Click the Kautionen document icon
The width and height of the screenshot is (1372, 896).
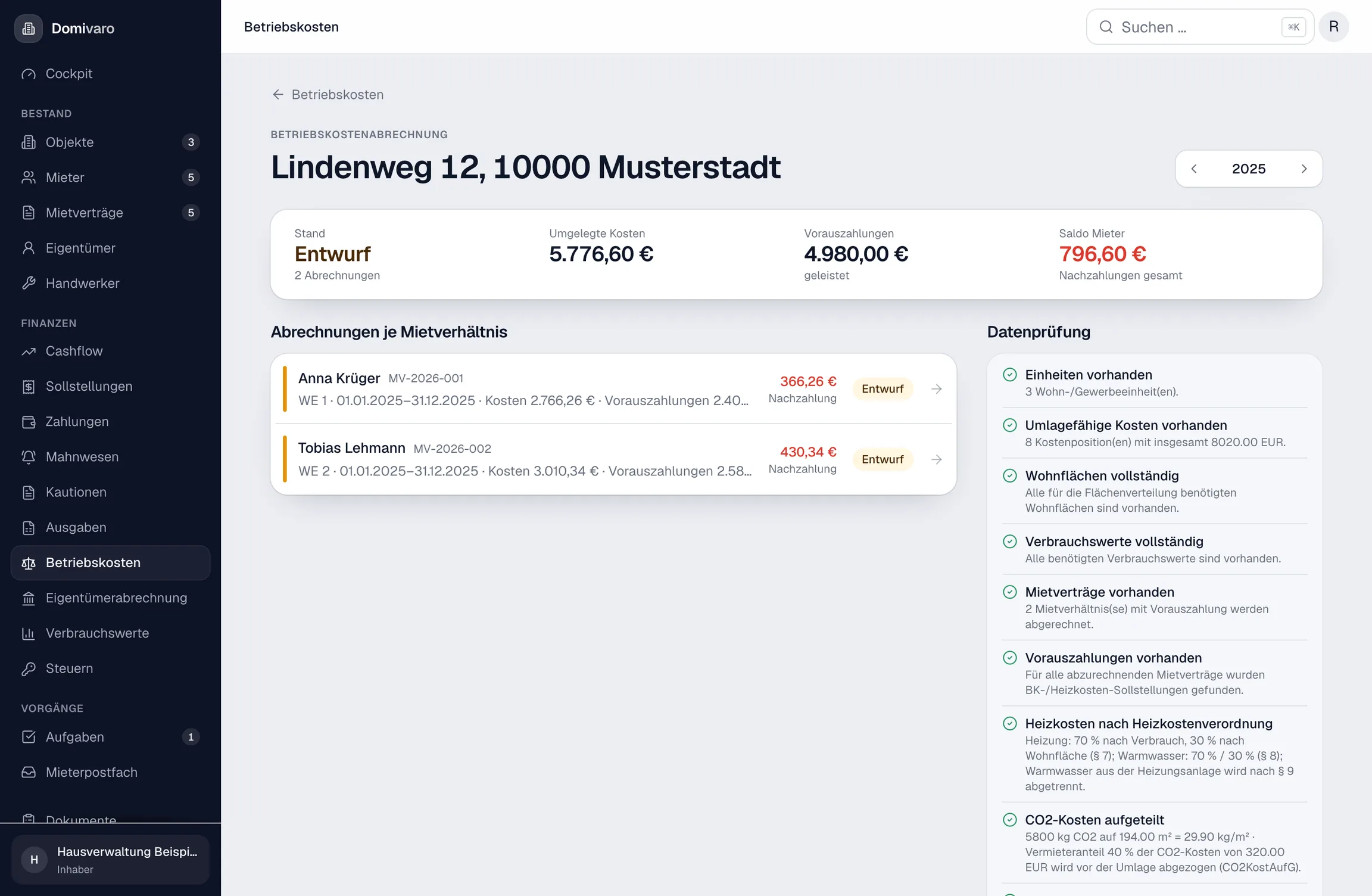pyautogui.click(x=29, y=492)
